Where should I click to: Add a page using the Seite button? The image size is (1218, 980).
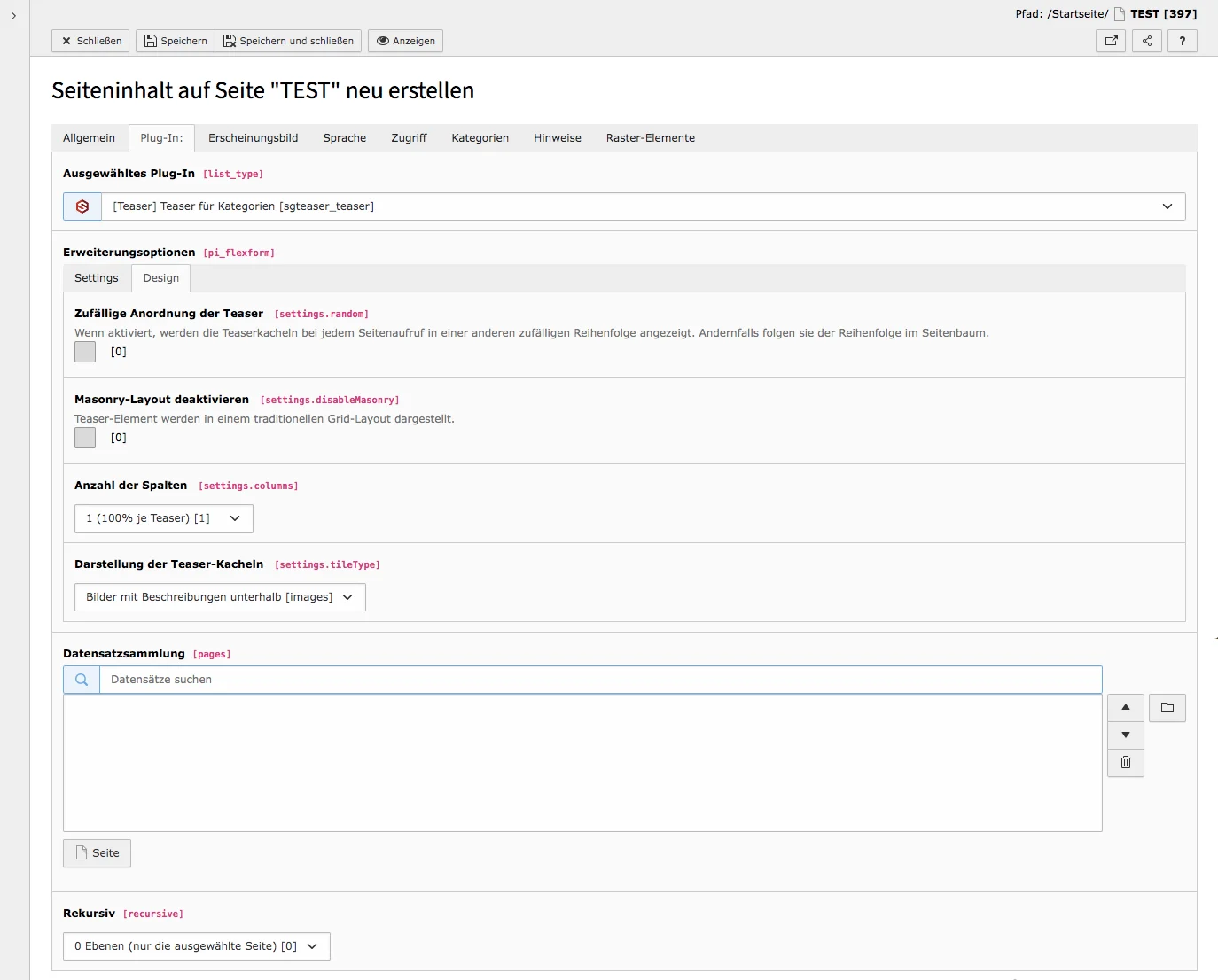coord(97,852)
